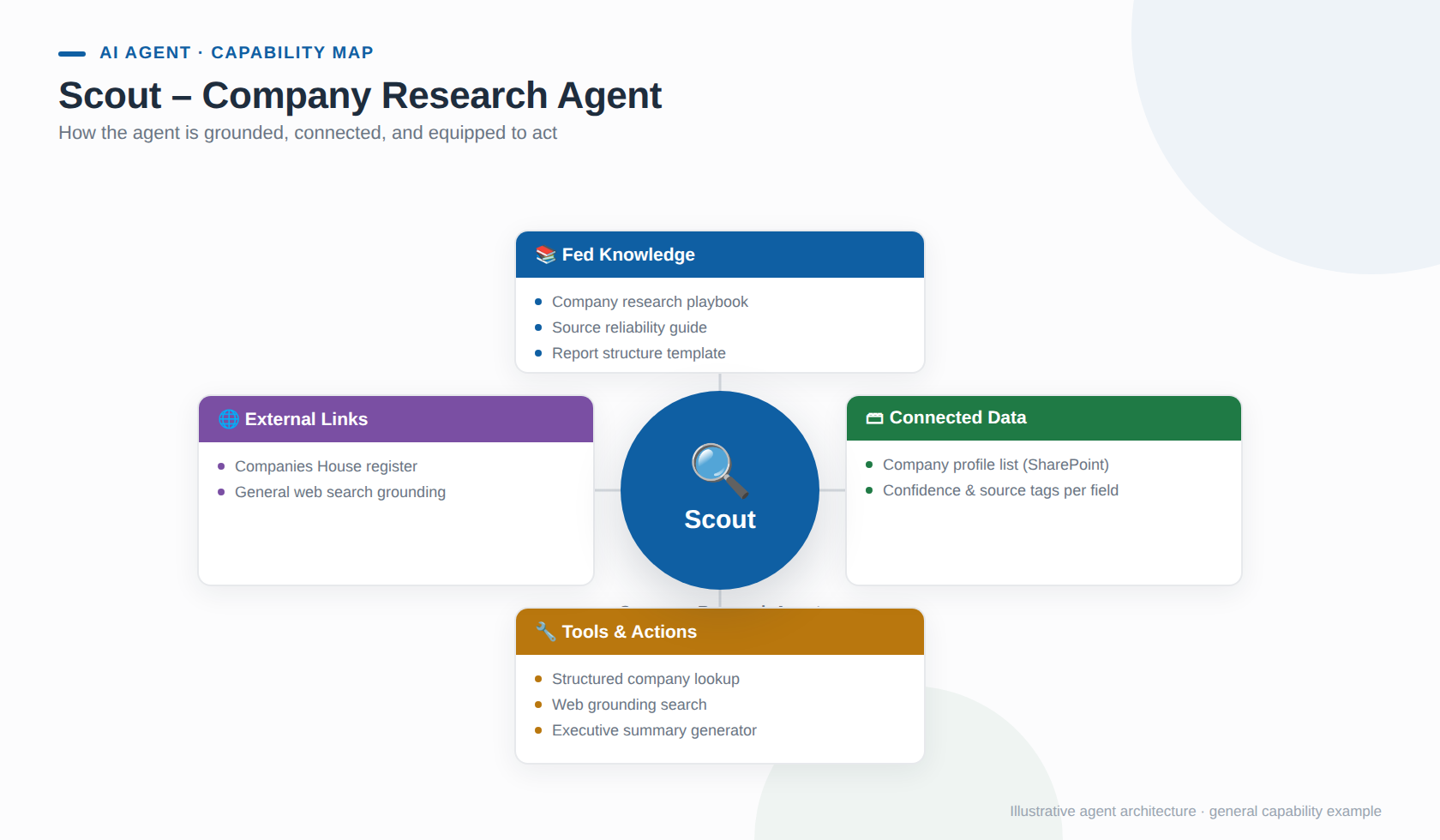
Task: Select the External Links header title
Action: (x=306, y=419)
